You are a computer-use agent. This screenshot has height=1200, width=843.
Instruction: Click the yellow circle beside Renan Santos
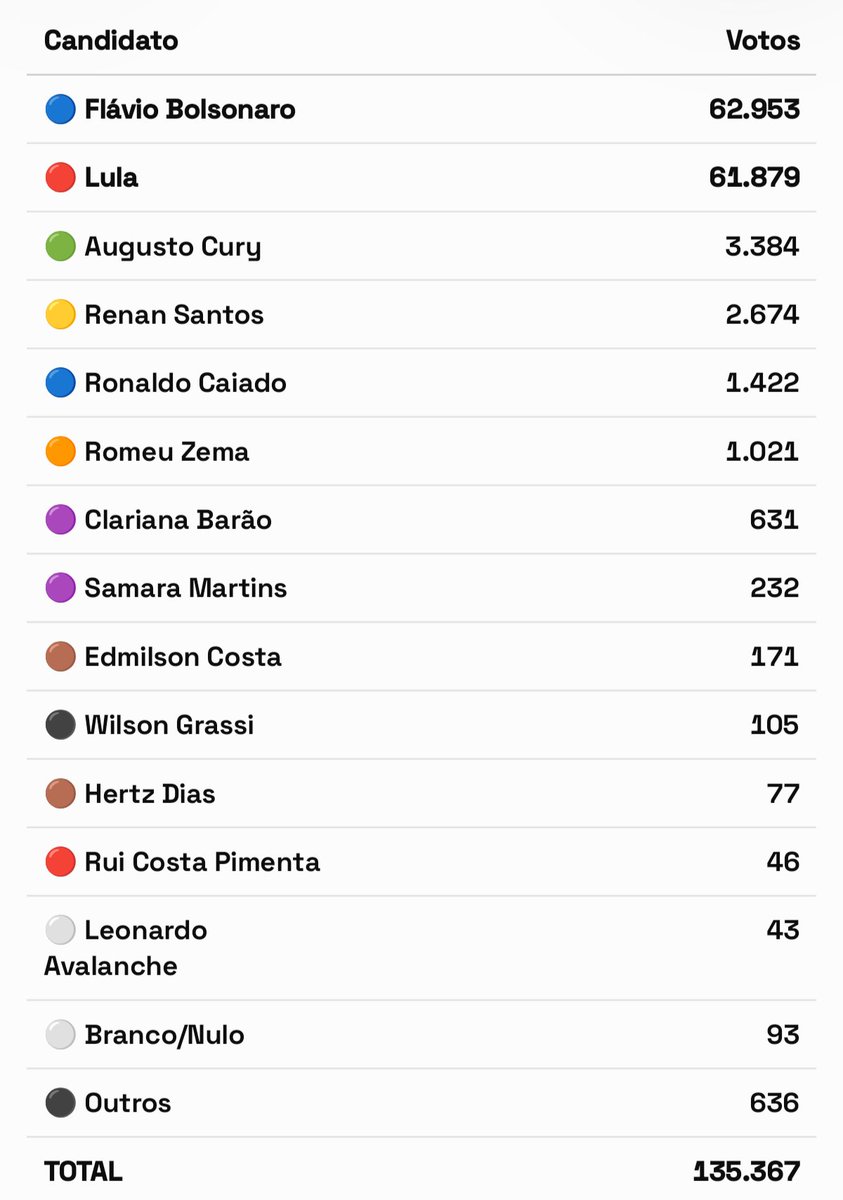coord(60,315)
